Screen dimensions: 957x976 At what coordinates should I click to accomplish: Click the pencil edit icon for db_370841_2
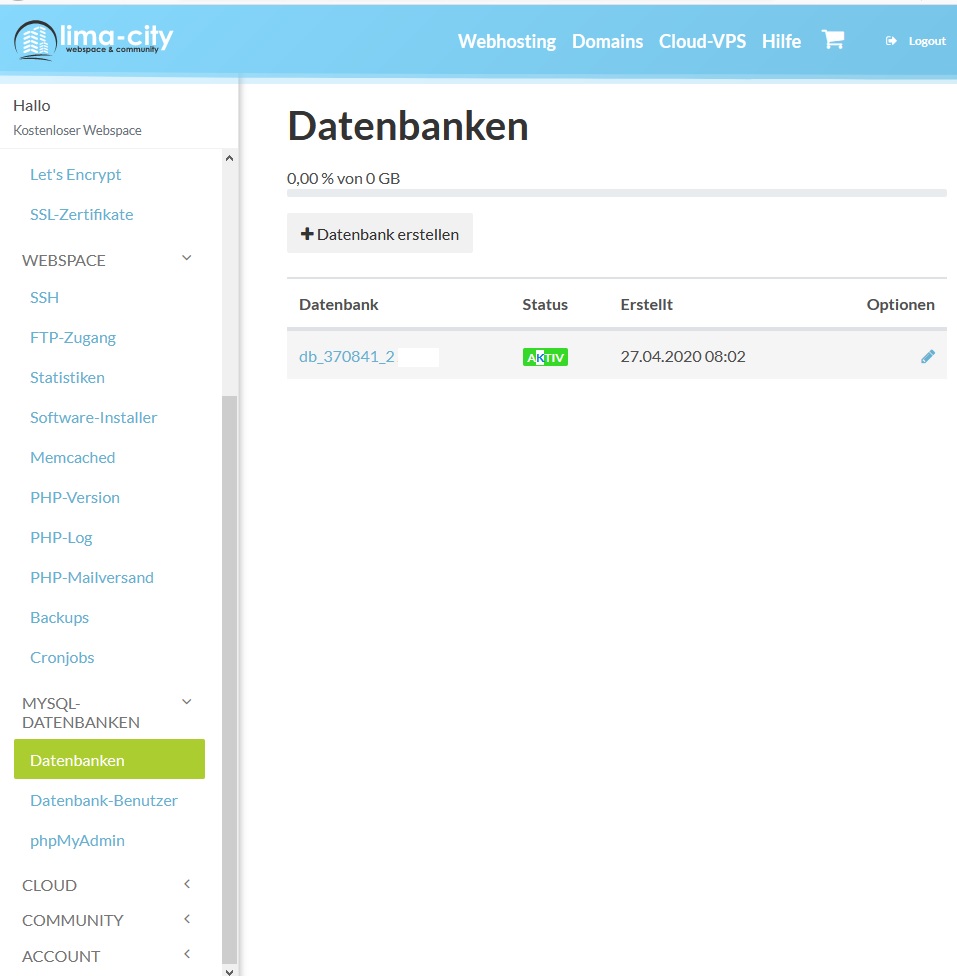pos(928,356)
